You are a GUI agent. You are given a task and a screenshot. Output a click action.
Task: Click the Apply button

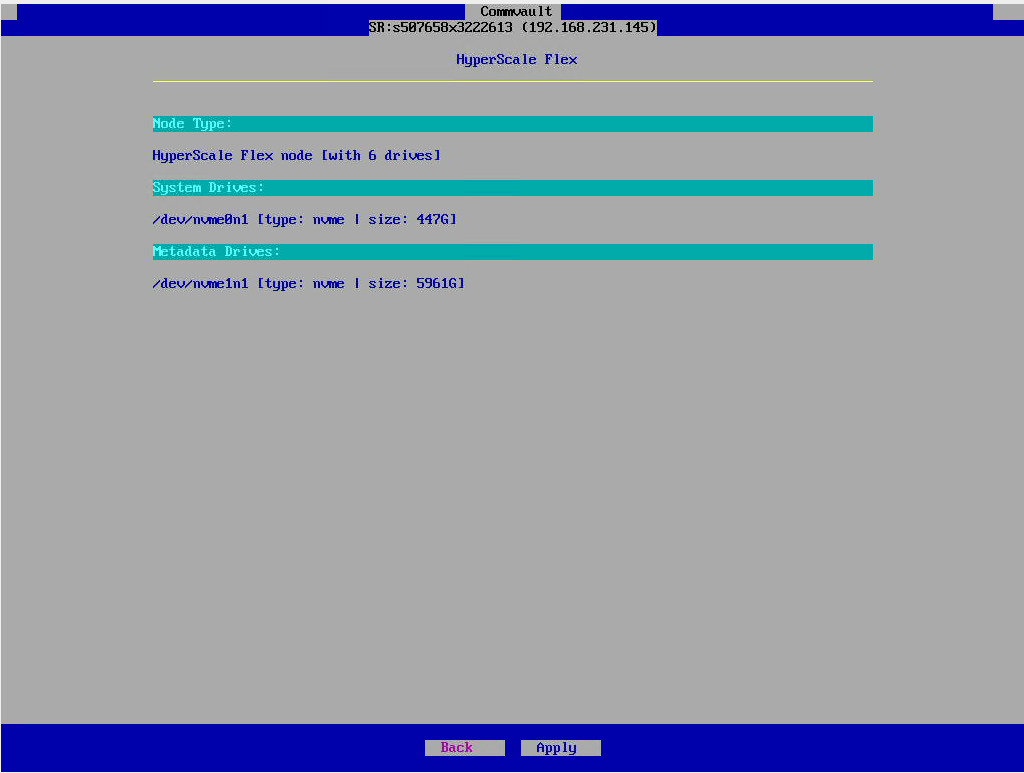coord(560,748)
